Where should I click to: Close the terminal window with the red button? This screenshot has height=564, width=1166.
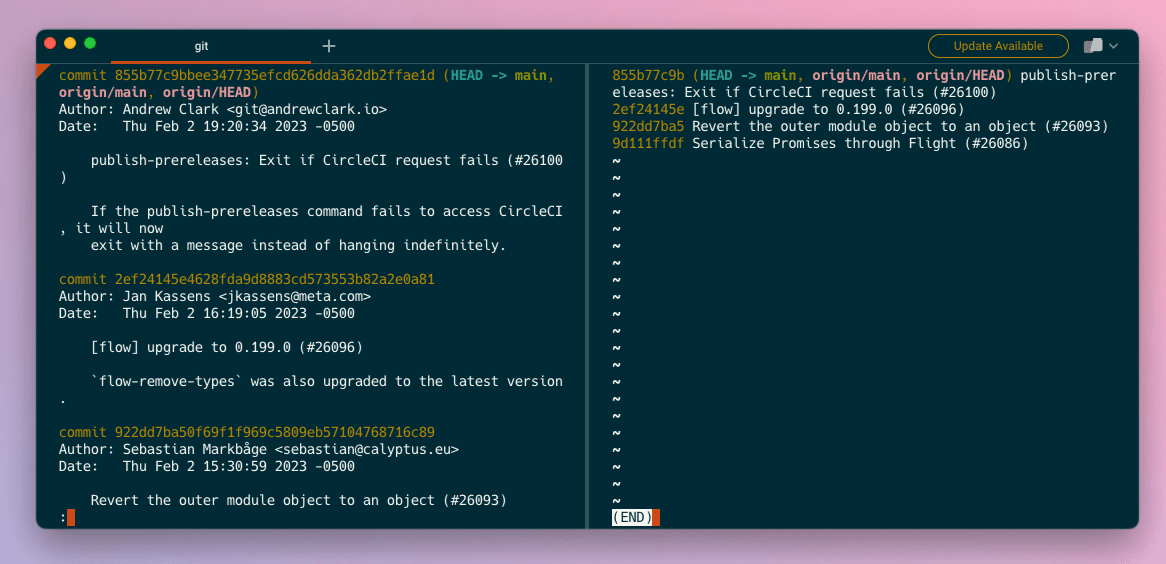50,43
